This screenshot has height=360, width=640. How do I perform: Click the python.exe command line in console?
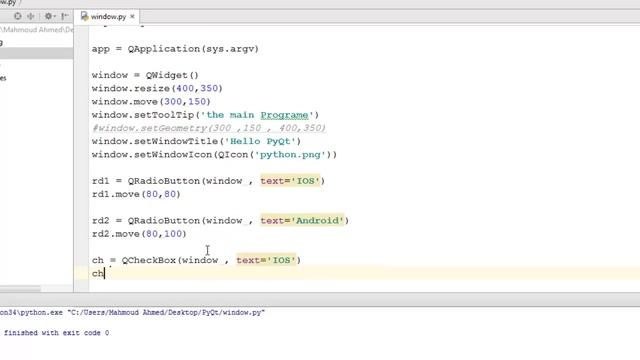click(x=132, y=313)
